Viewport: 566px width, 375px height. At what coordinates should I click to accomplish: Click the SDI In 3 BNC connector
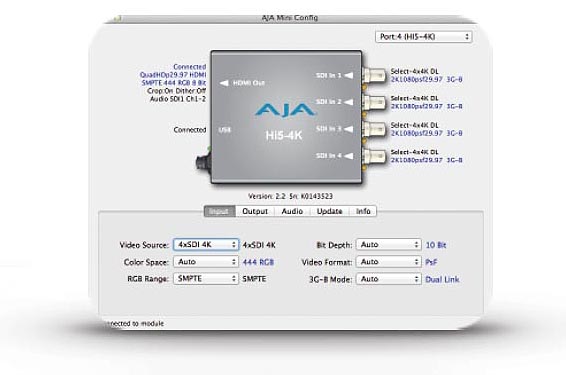pos(374,129)
